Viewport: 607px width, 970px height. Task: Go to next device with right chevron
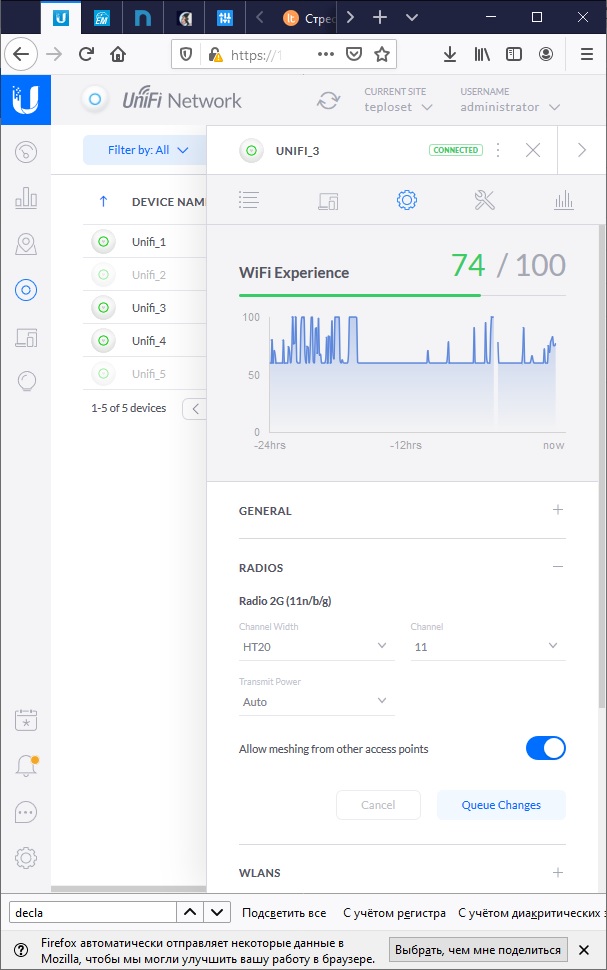tap(582, 150)
